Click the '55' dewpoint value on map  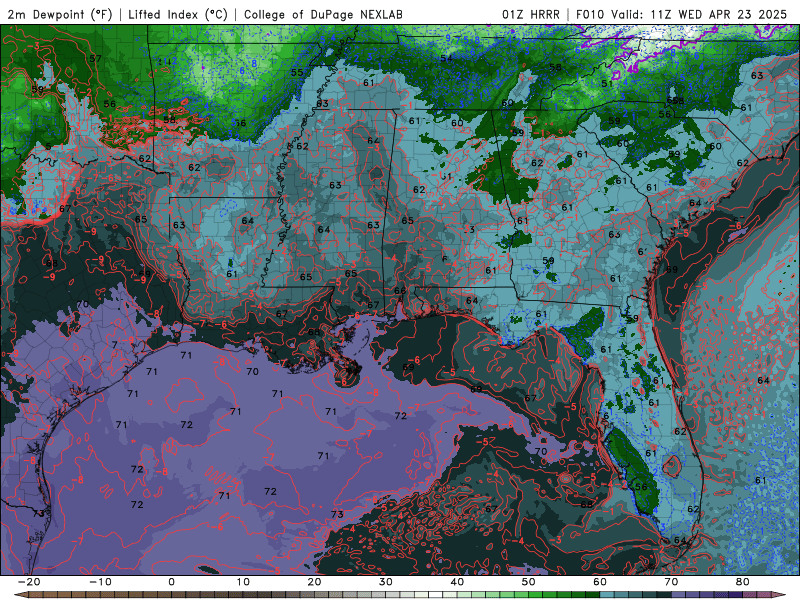[x=297, y=72]
